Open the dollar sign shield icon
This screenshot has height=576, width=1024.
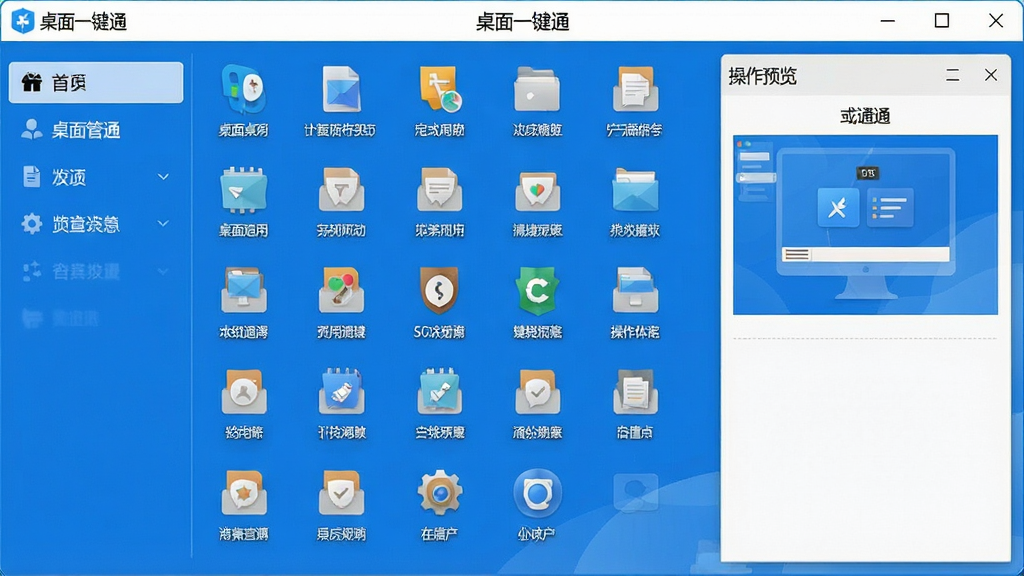[440, 290]
